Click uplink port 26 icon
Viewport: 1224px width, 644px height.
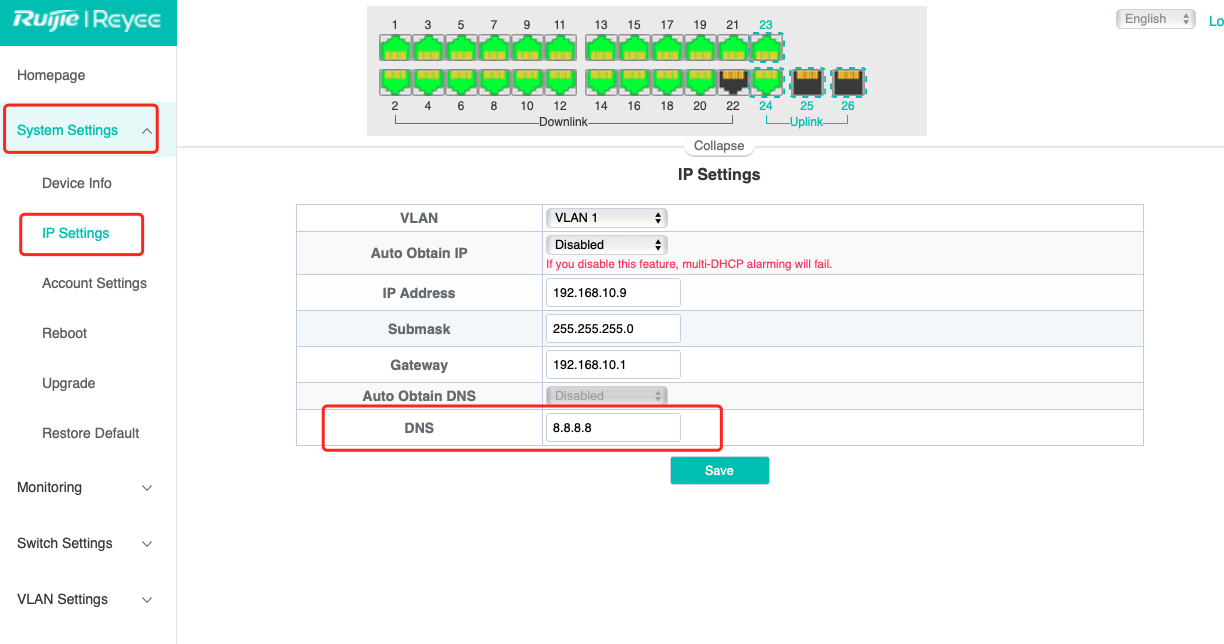848,81
